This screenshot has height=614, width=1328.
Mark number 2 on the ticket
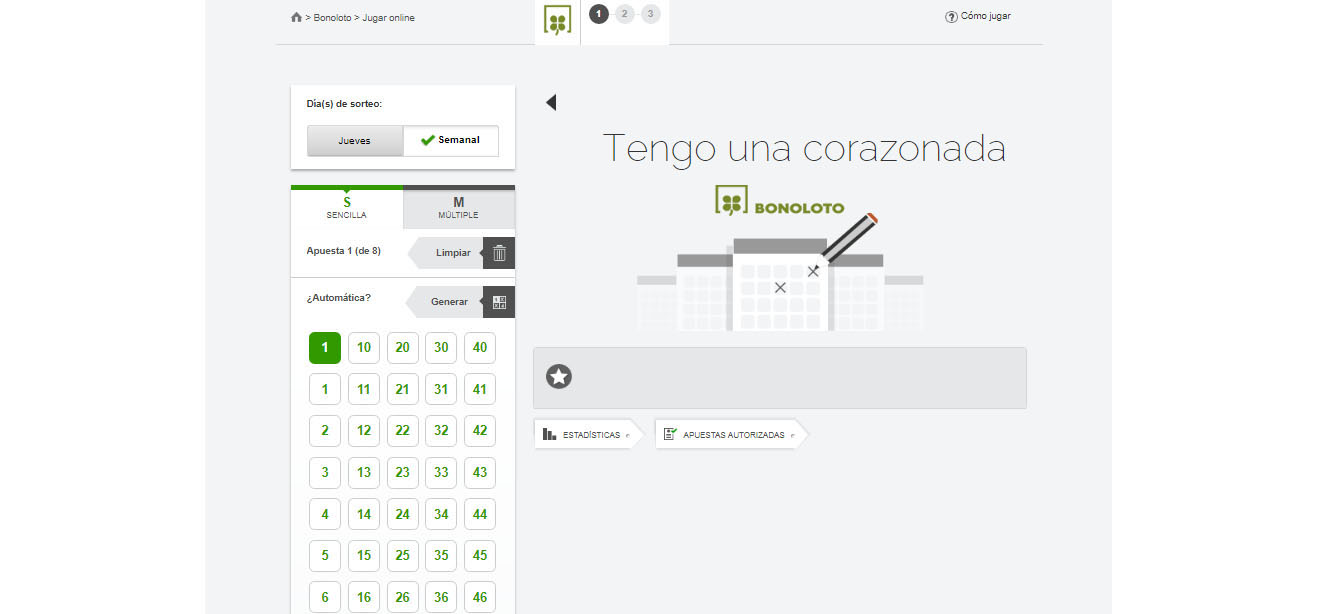coord(325,431)
